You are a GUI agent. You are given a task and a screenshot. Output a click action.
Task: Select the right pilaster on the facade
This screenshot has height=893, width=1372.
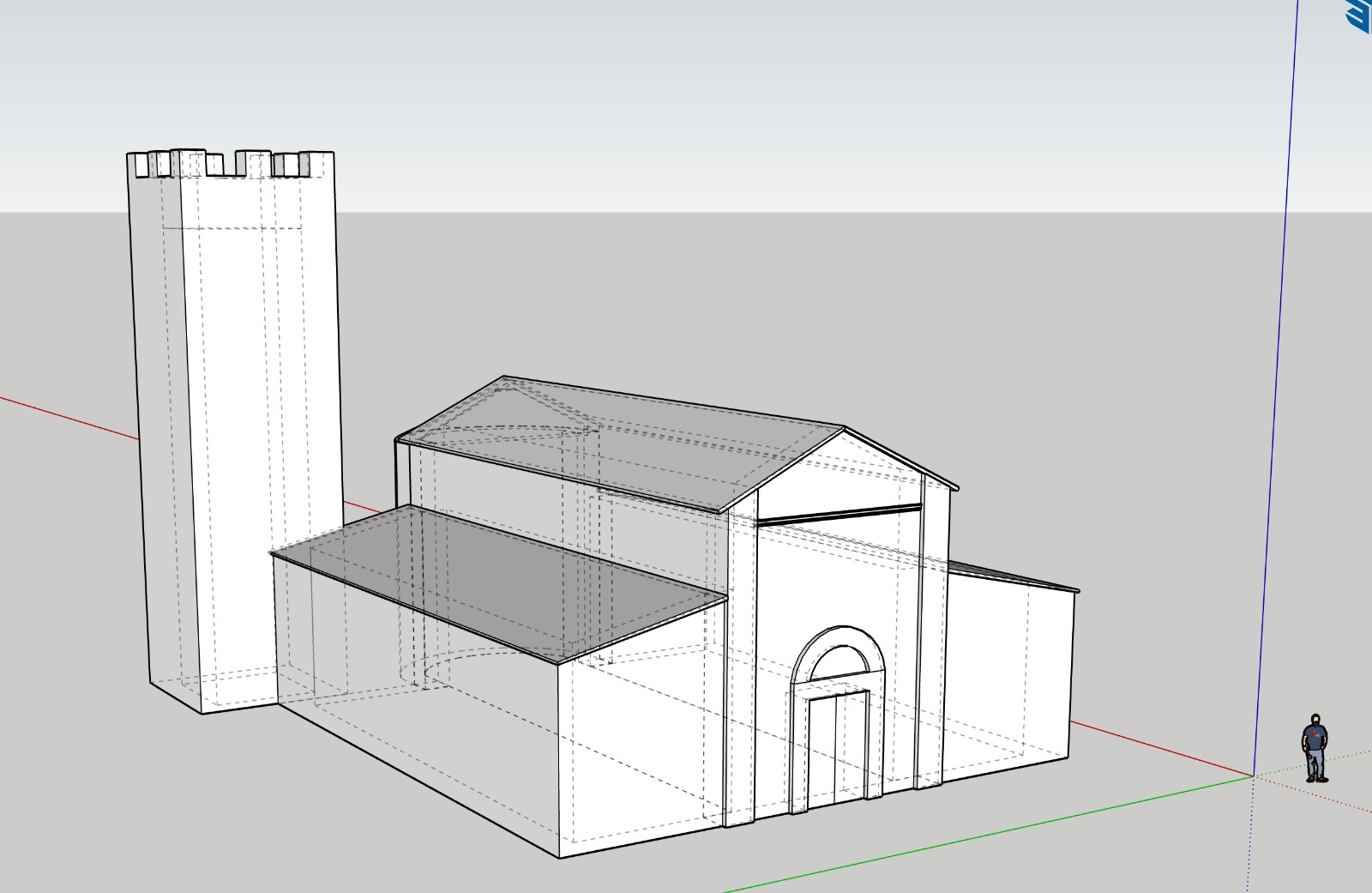(x=932, y=643)
